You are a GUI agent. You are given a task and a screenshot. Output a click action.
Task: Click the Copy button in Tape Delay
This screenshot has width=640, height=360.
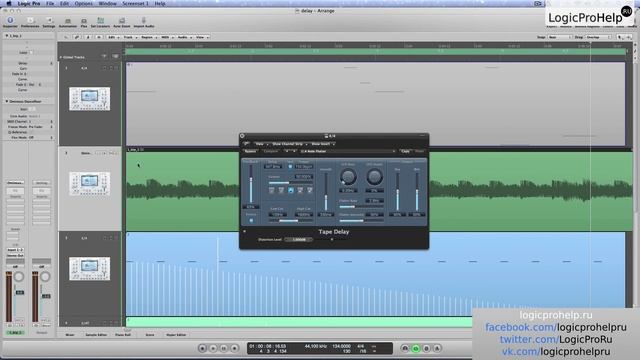pos(405,151)
